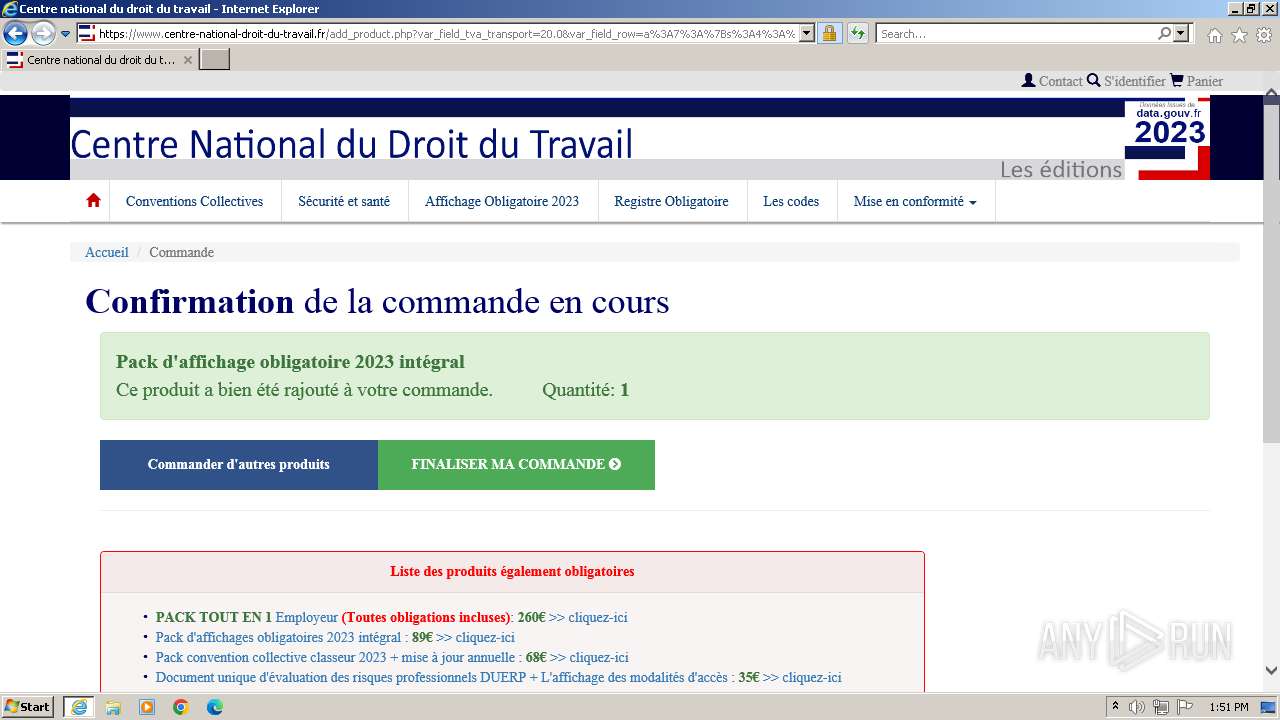
Task: Go forward with the browser Forward arrow
Action: (x=43, y=33)
